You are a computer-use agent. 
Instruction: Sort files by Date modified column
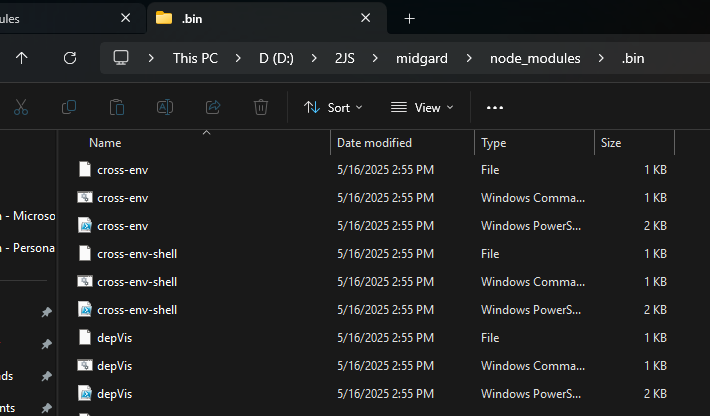[374, 143]
